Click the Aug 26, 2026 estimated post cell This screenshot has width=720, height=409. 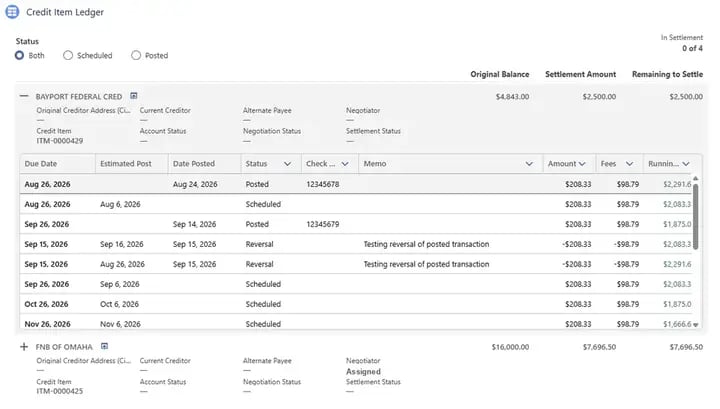pyautogui.click(x=122, y=264)
